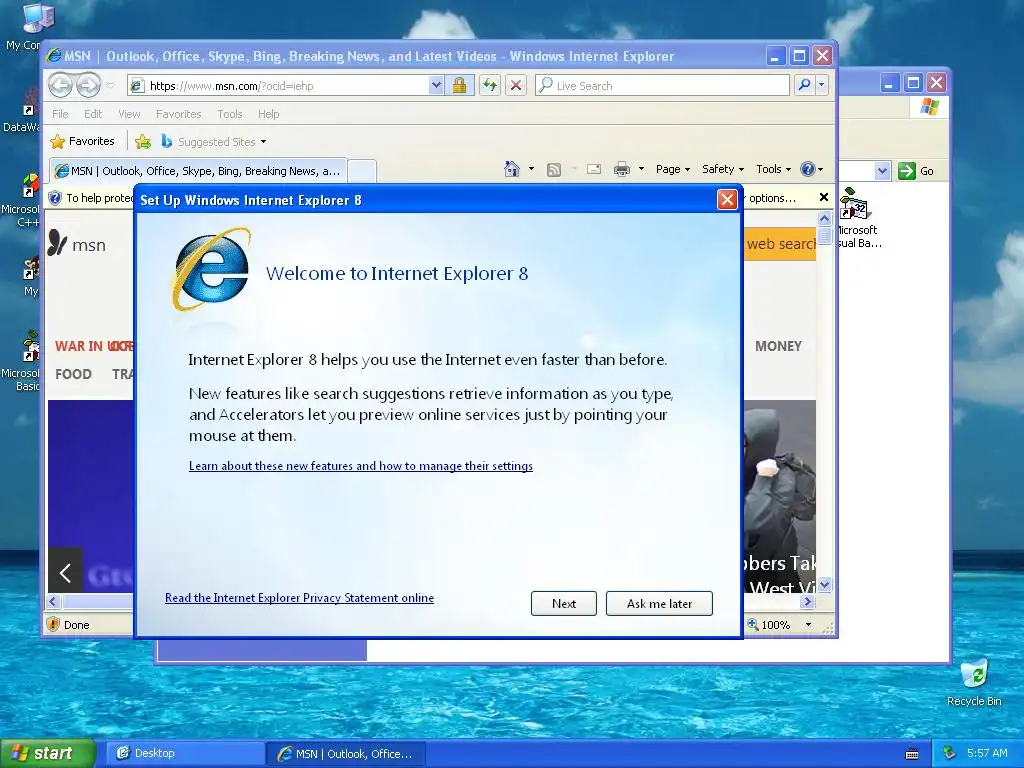Close the information bar with the X
This screenshot has height=768, width=1024.
click(824, 197)
